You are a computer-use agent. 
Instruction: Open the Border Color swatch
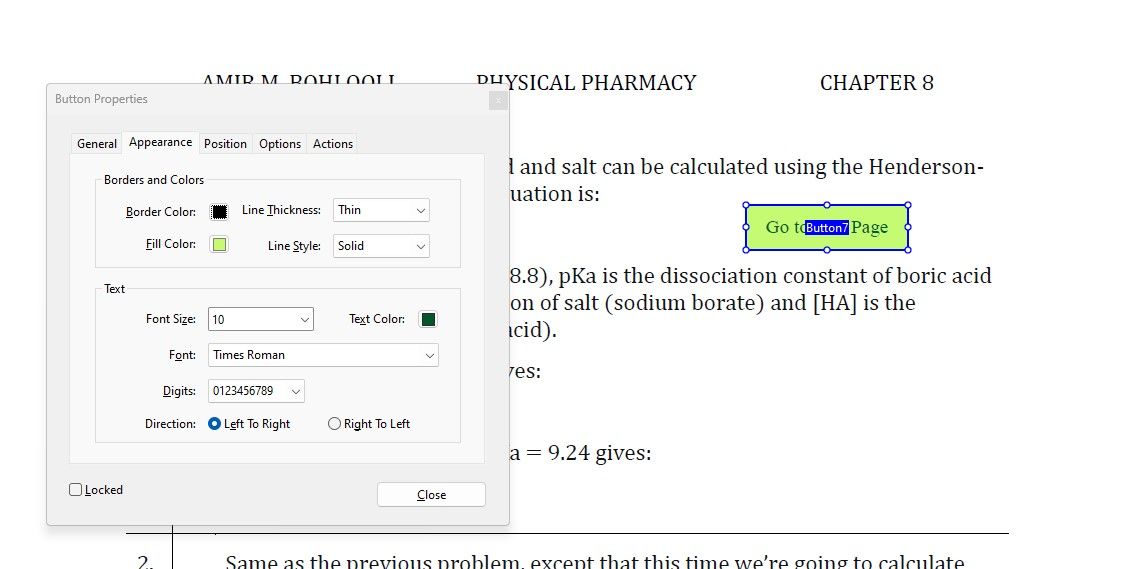pos(219,211)
